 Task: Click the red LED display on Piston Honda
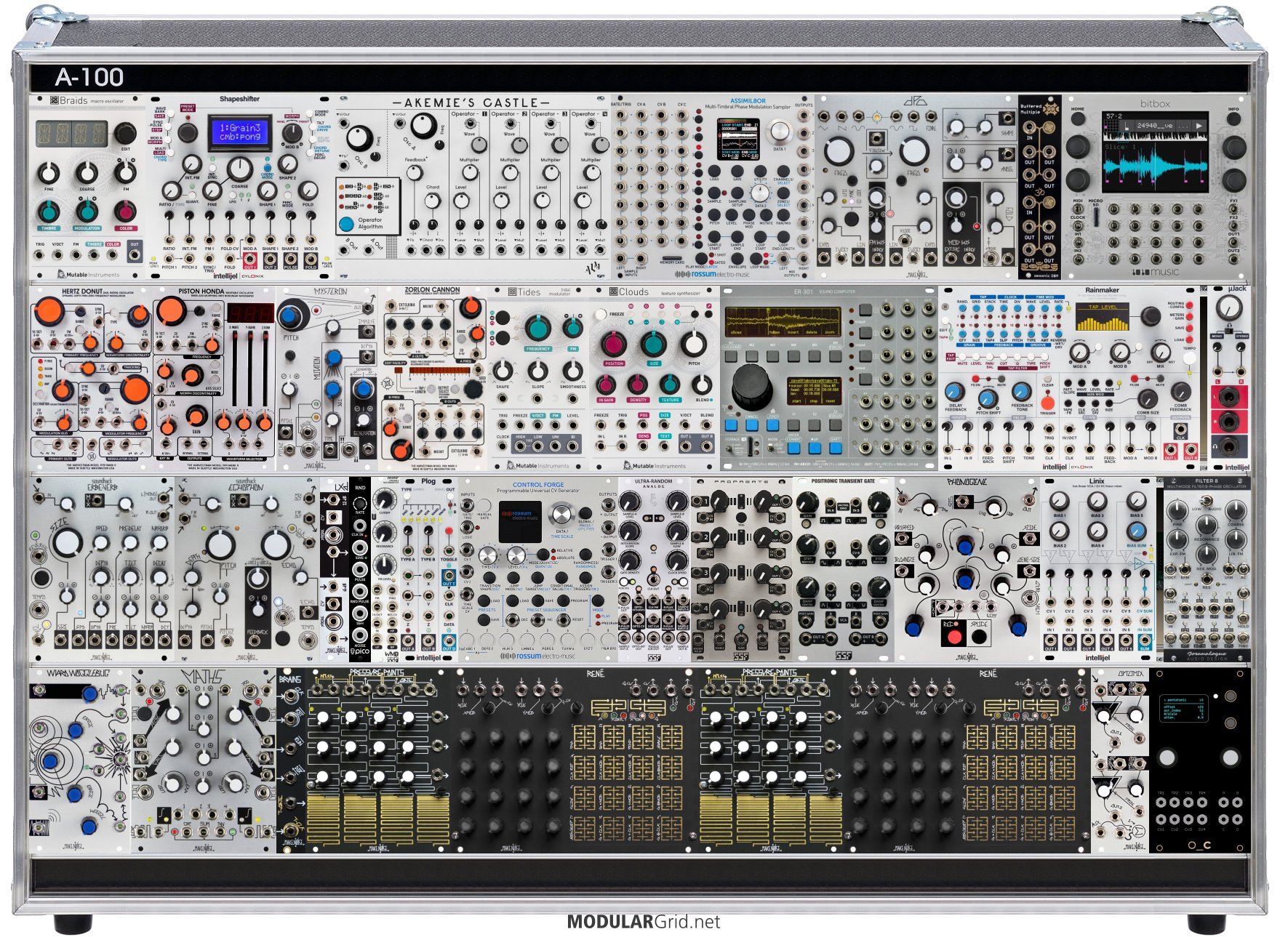point(251,313)
